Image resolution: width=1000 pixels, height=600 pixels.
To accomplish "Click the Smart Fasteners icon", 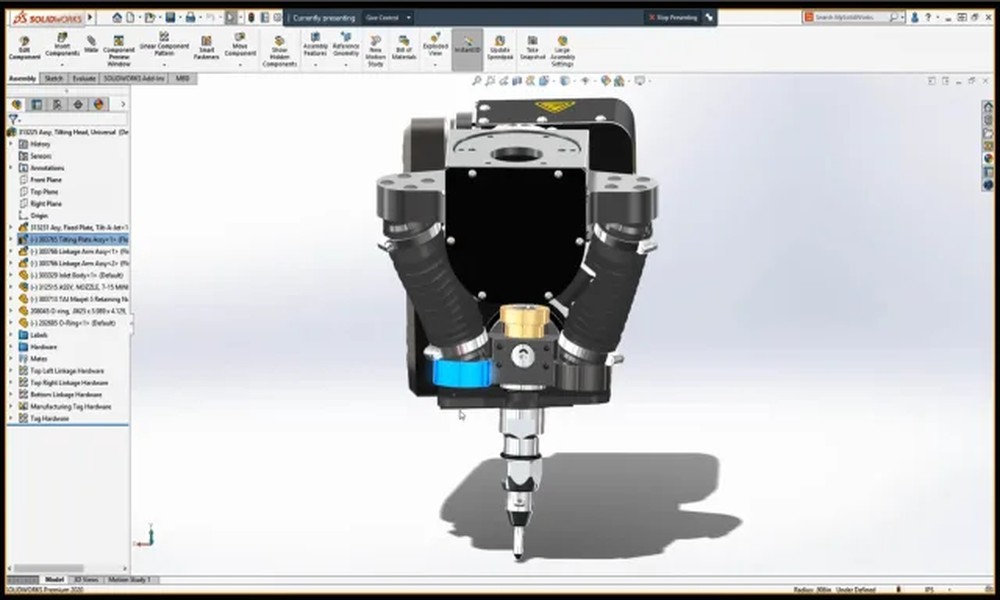I will coord(207,45).
